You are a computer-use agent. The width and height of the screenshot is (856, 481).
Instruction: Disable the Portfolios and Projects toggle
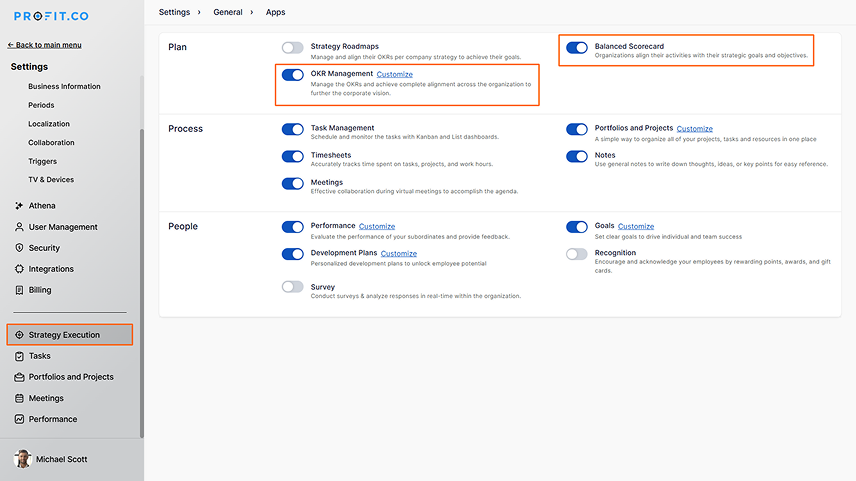click(x=576, y=129)
